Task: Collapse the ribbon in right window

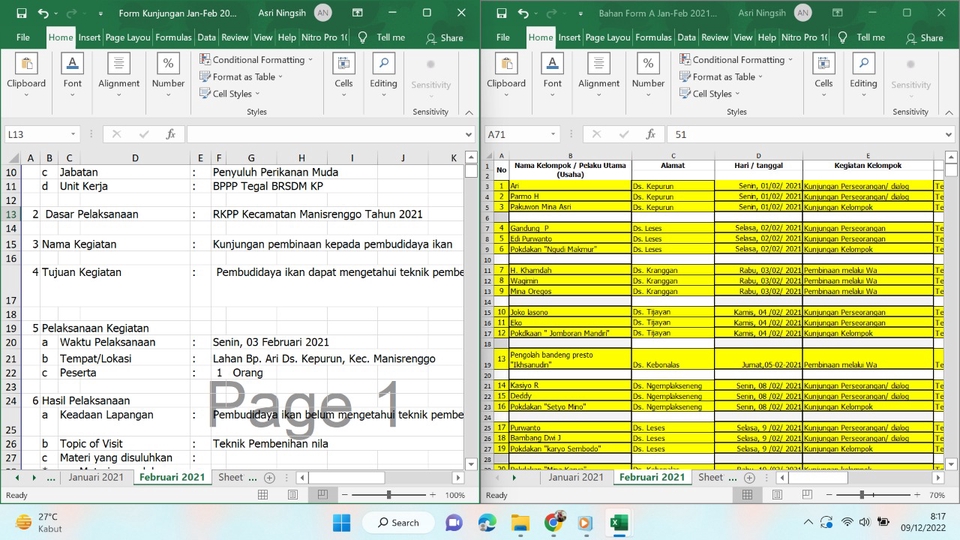Action: tap(949, 112)
